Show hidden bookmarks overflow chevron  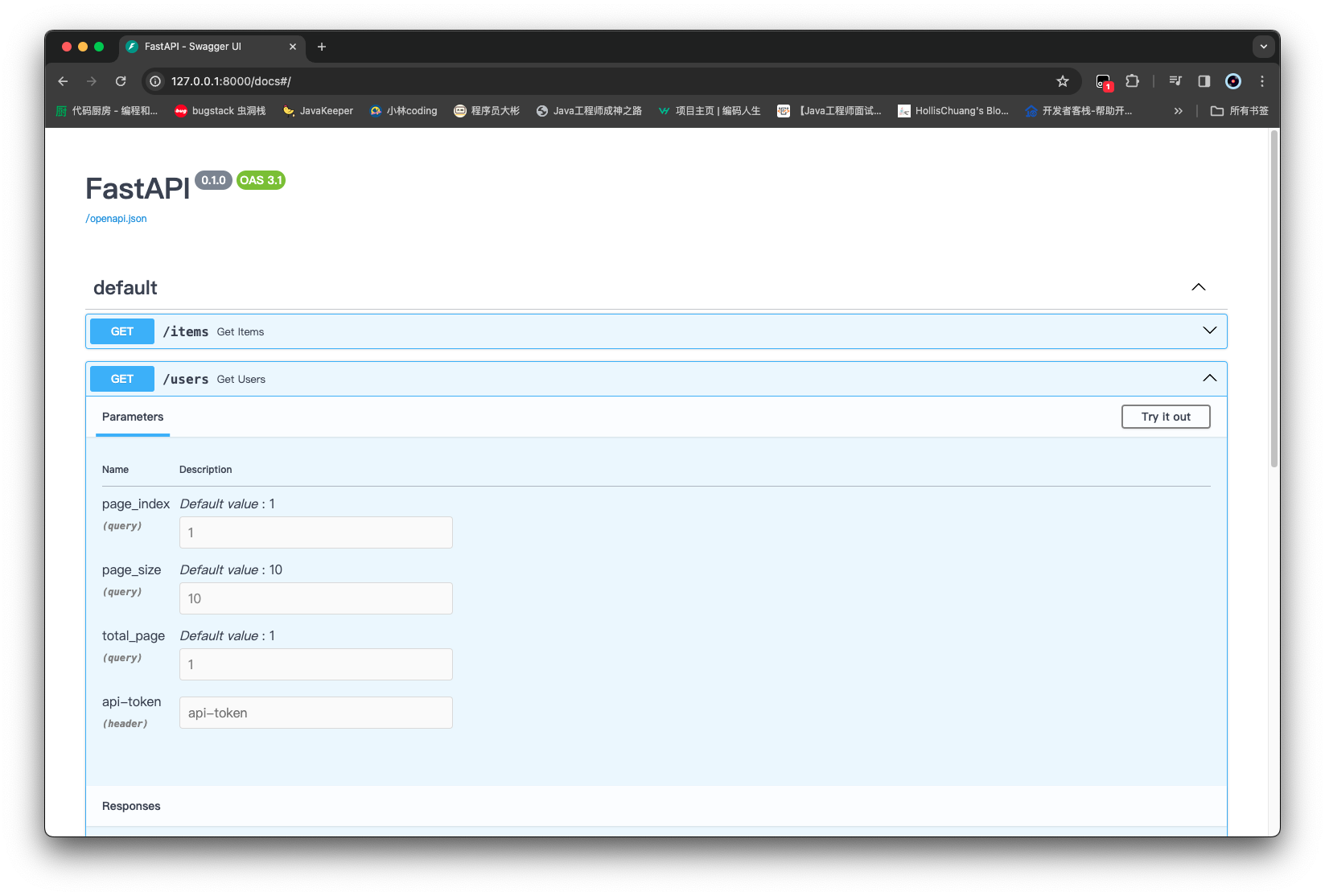click(1179, 111)
